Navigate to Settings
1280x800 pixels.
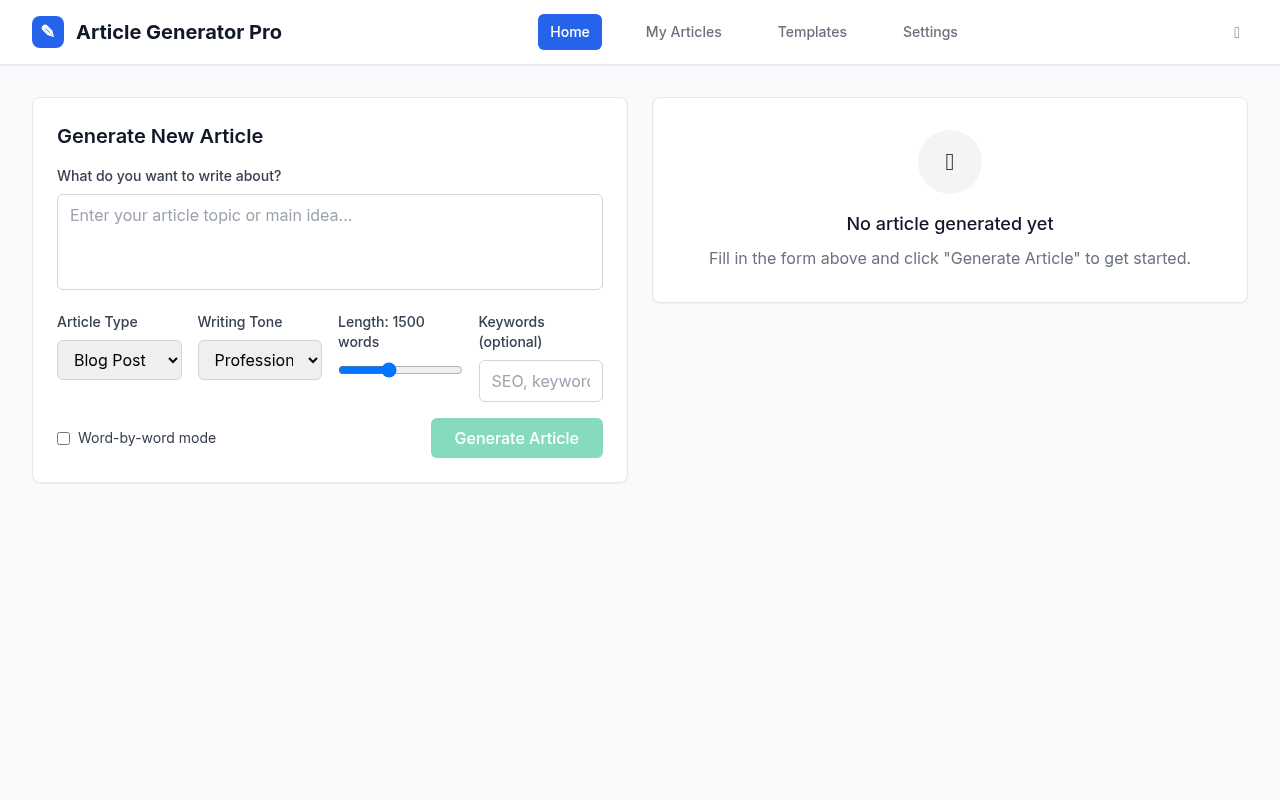click(930, 32)
